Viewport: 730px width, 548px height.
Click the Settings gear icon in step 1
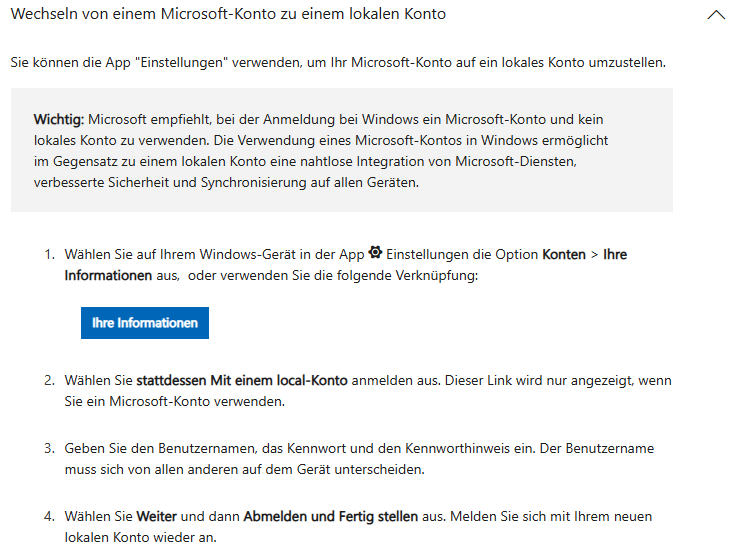pos(375,253)
